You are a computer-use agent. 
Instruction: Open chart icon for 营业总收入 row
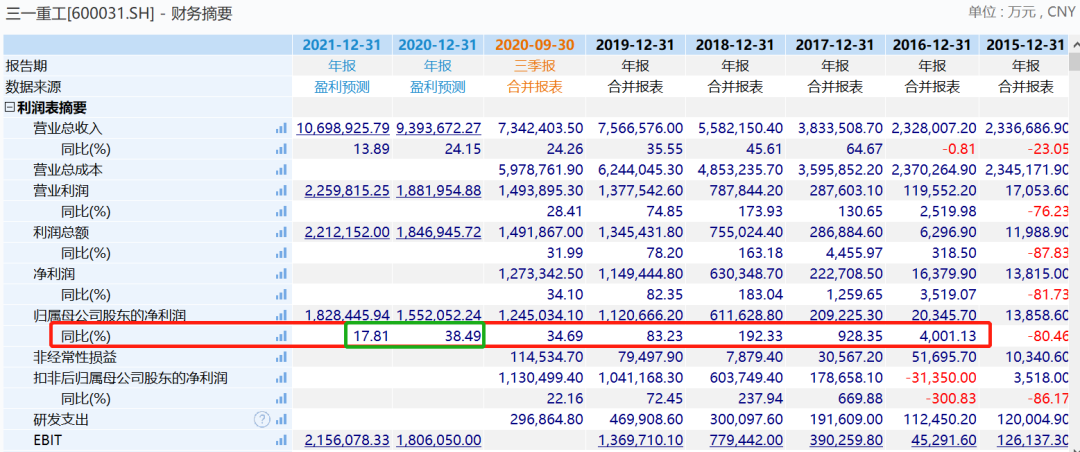(x=281, y=128)
